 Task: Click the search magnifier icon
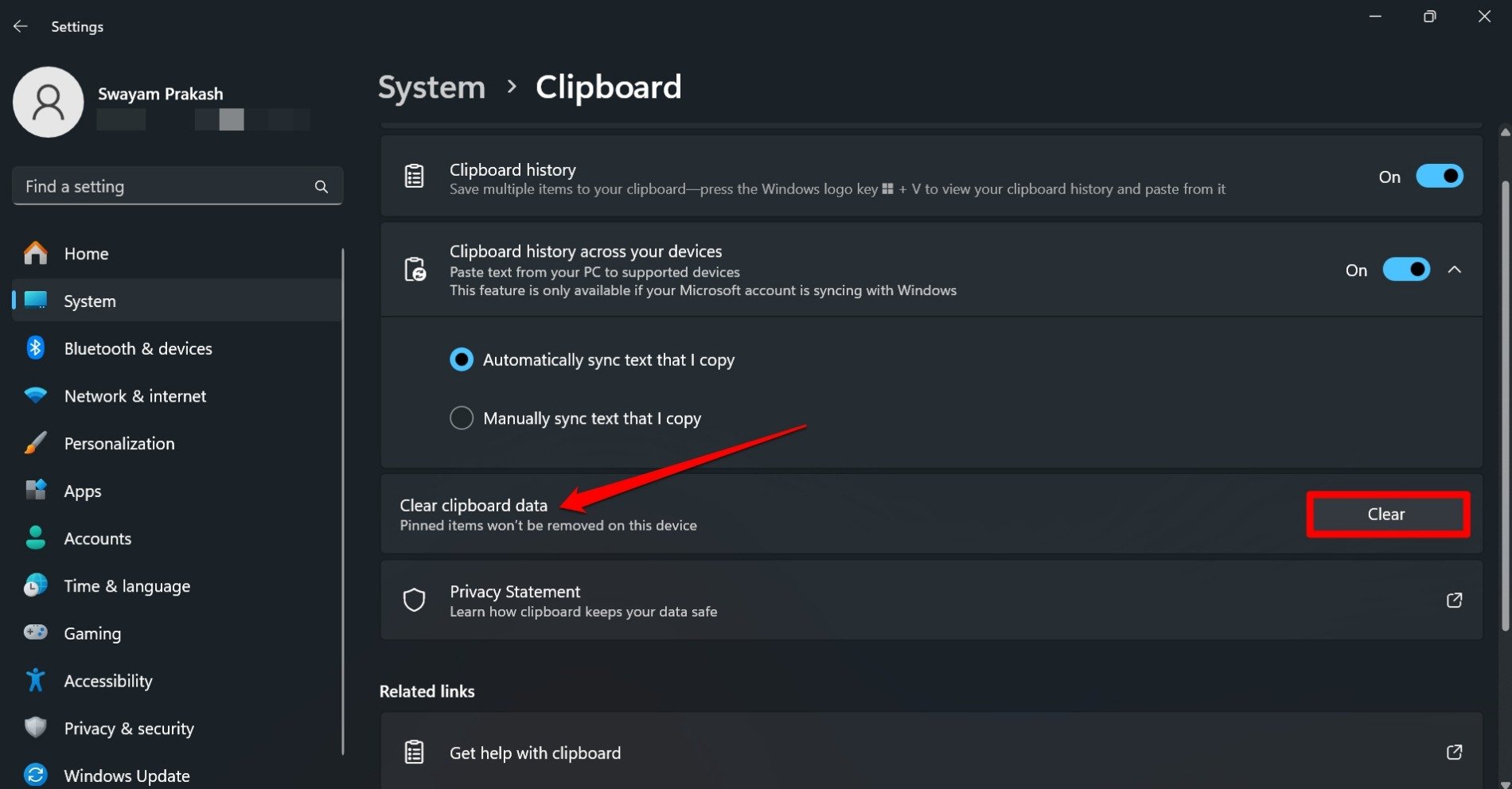pos(321,187)
